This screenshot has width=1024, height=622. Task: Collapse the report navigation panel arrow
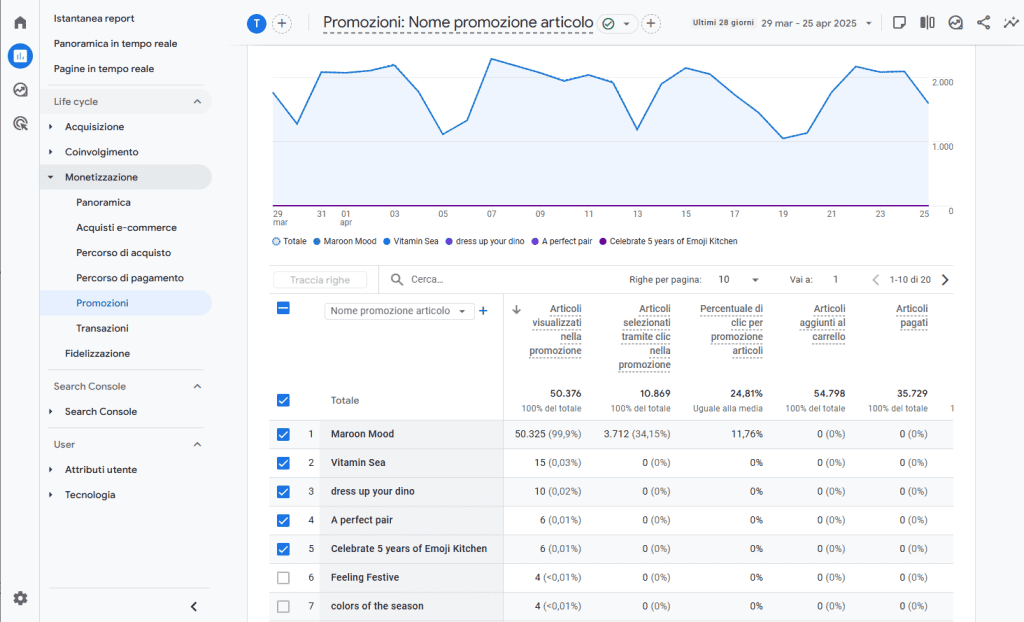point(193,606)
